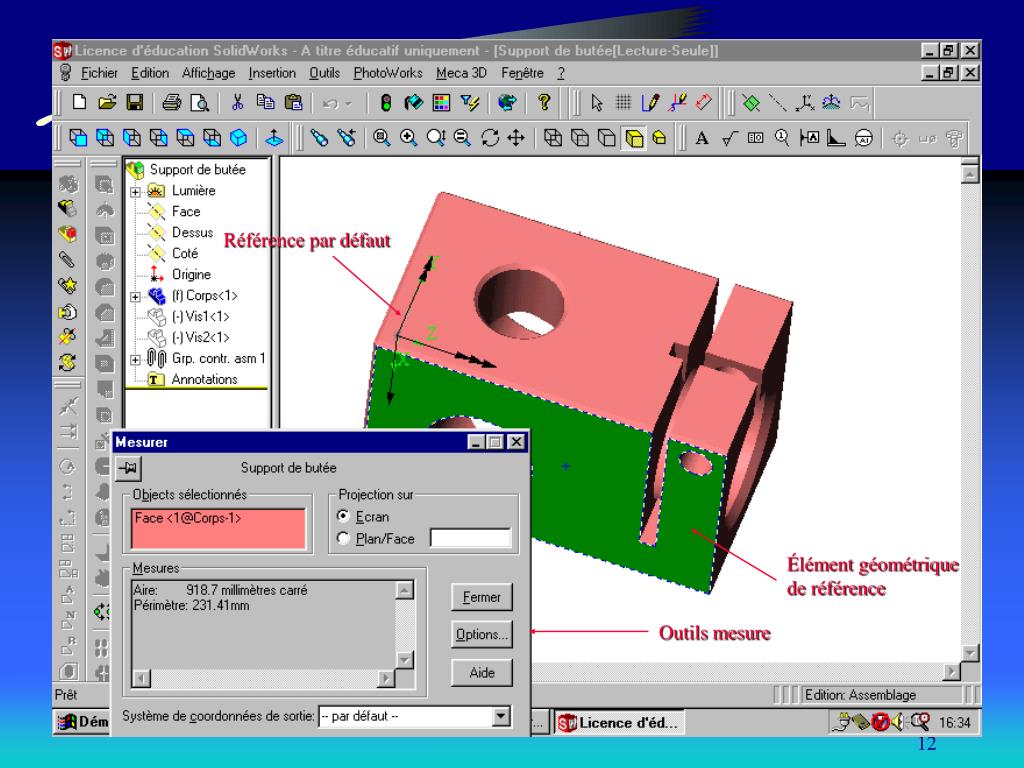Open the Affichage menu
Screen dimensions: 1024x768
[x=208, y=73]
